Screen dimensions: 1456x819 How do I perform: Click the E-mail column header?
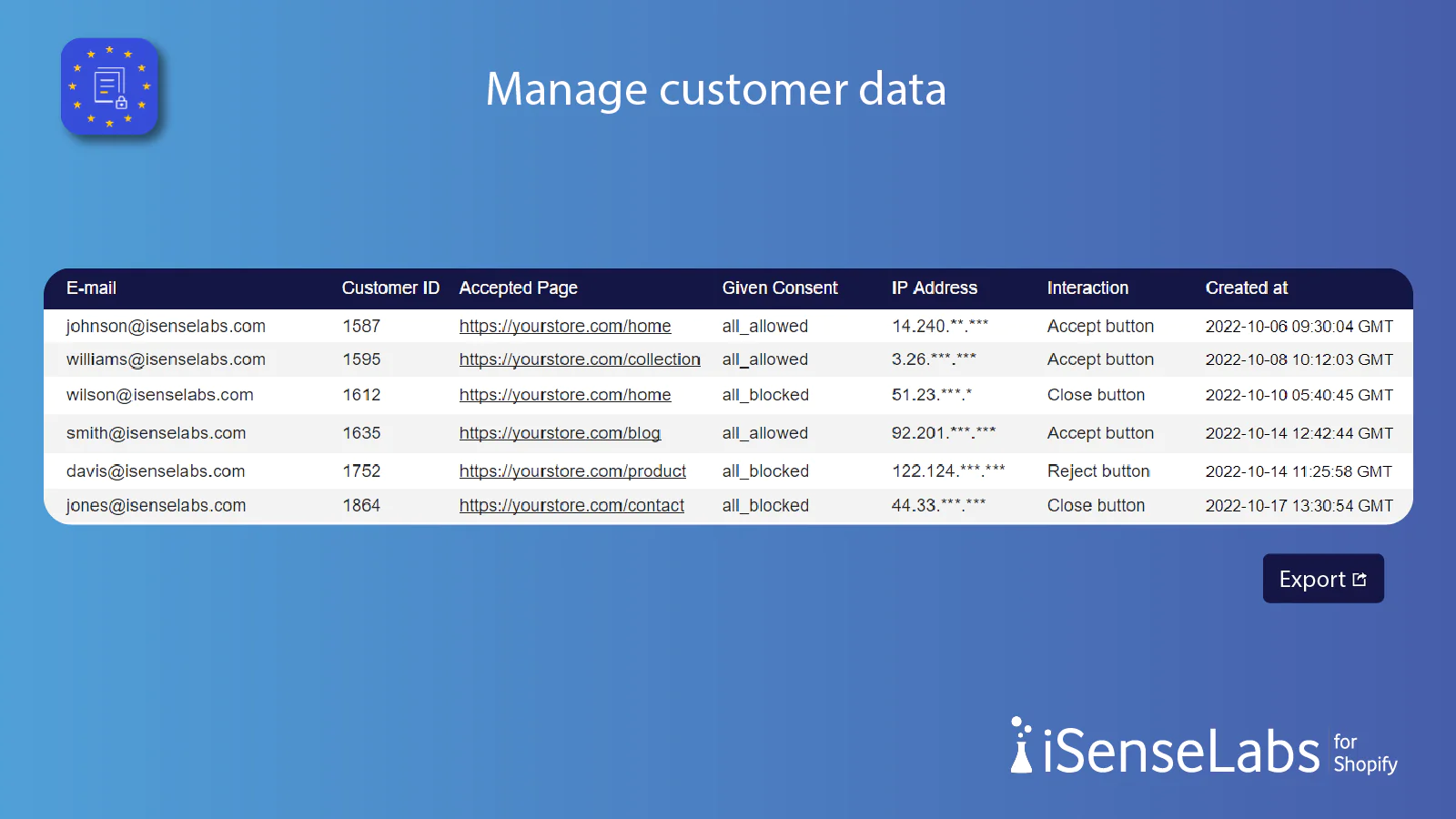[91, 288]
